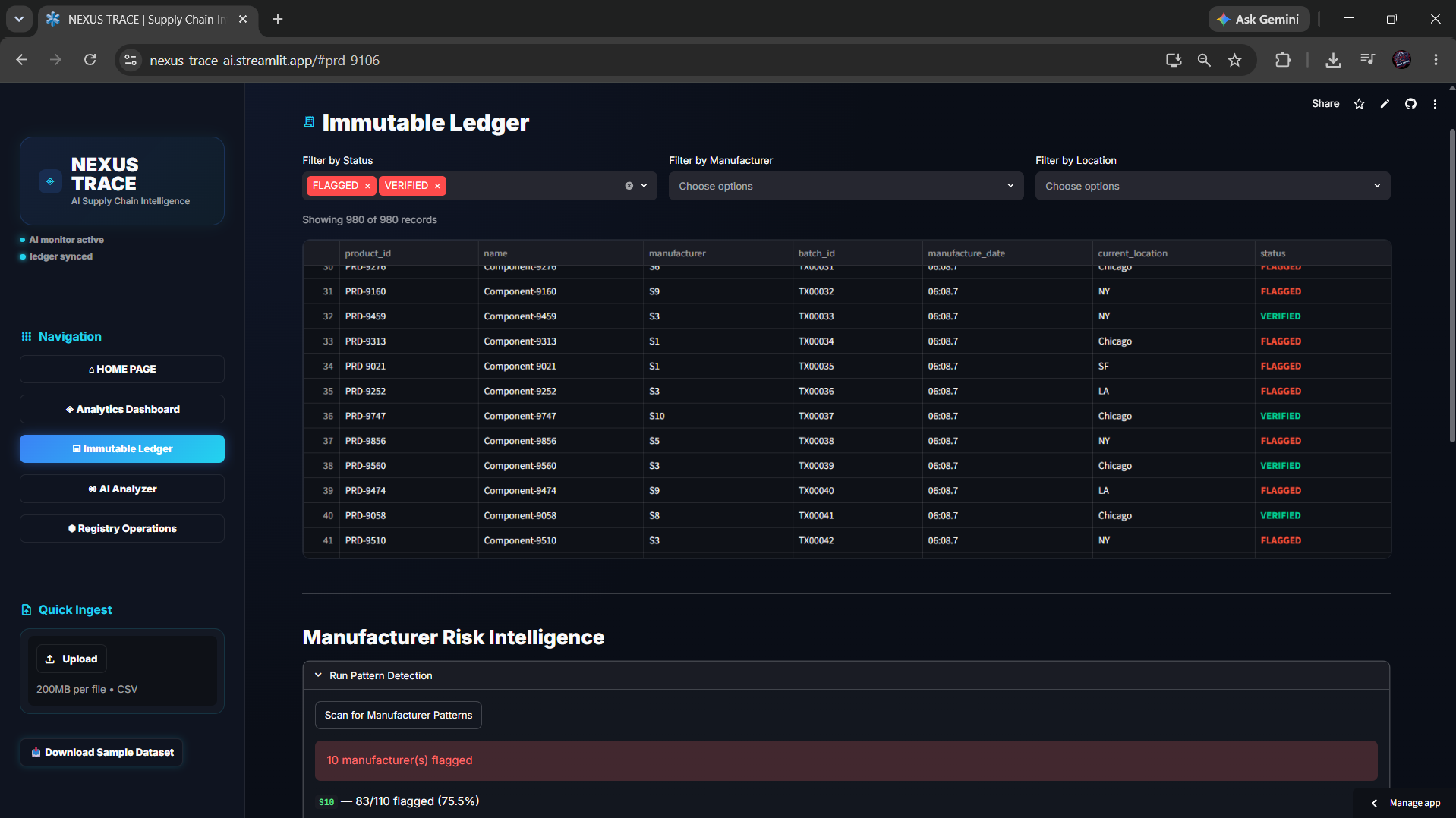Click the page vertical scrollbar
Image resolution: width=1456 pixels, height=818 pixels.
1452,285
